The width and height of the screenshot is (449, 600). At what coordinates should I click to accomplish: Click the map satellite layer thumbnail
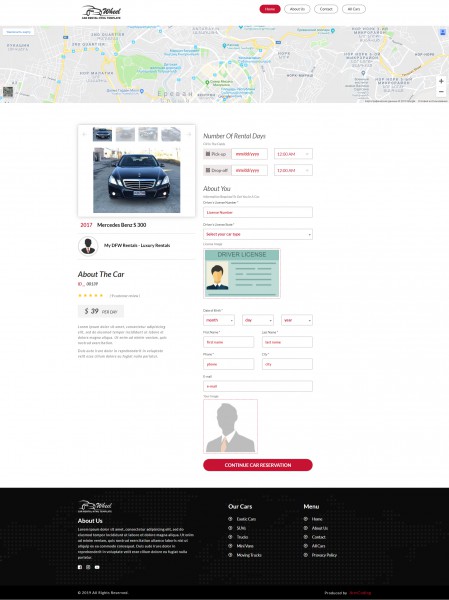pyautogui.click(x=8, y=91)
